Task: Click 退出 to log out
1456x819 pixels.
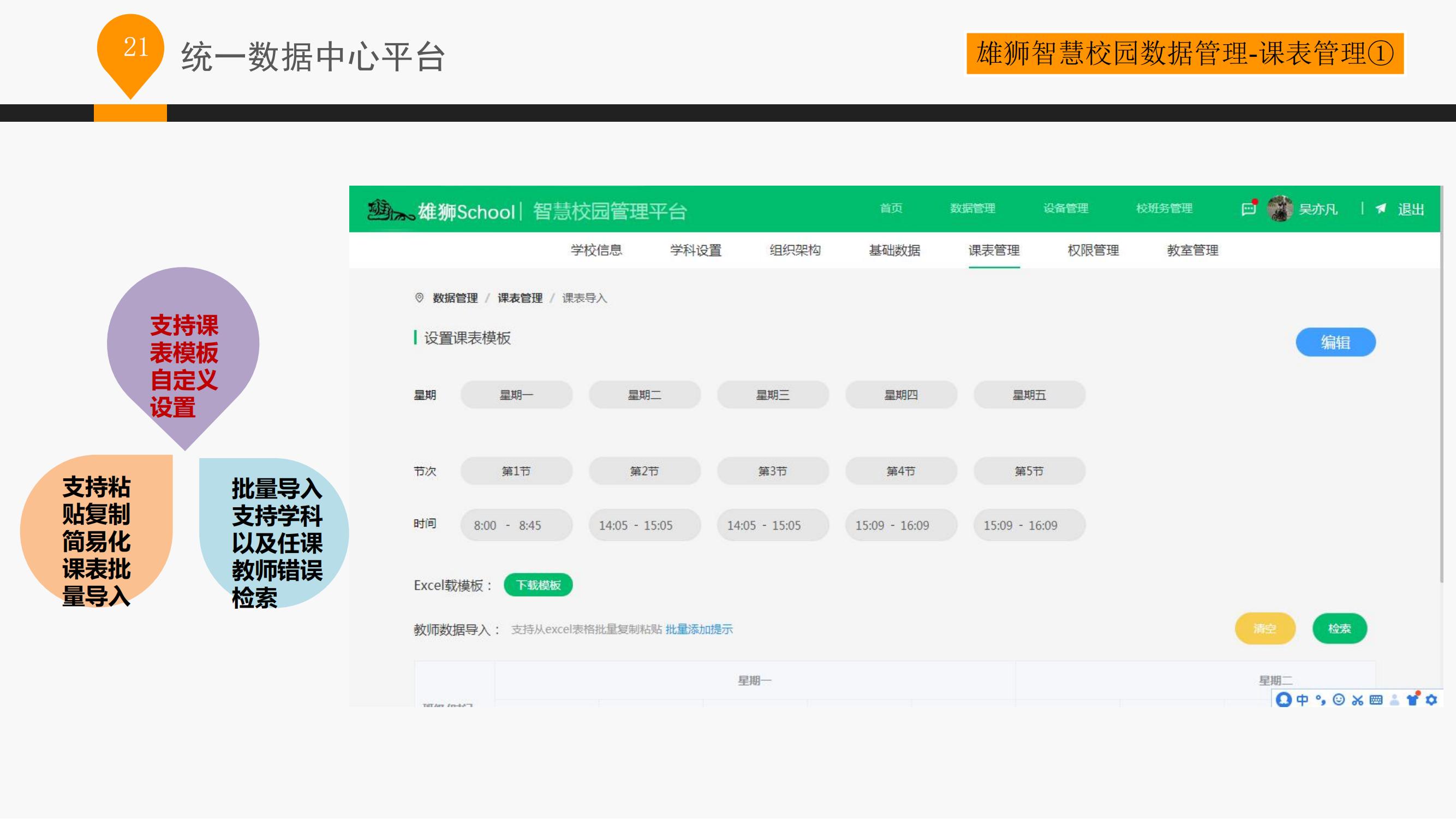Action: tap(1411, 209)
